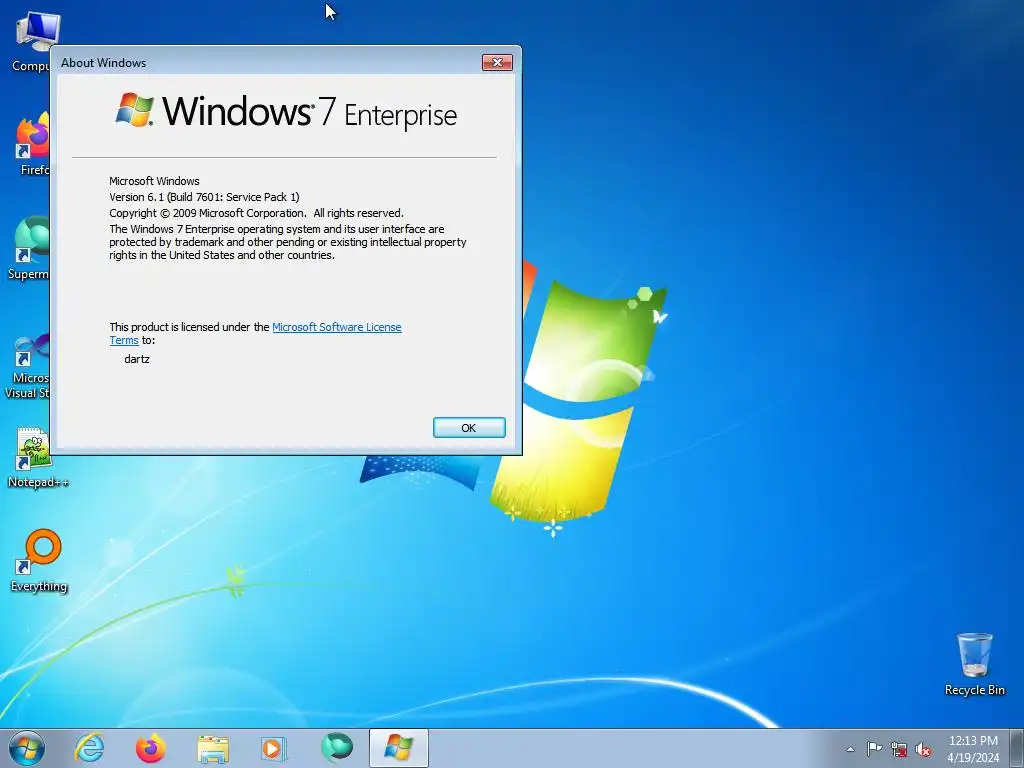Select Microsoft Visual Studio desktop shortcut
The width and height of the screenshot is (1024, 768).
pos(26,366)
